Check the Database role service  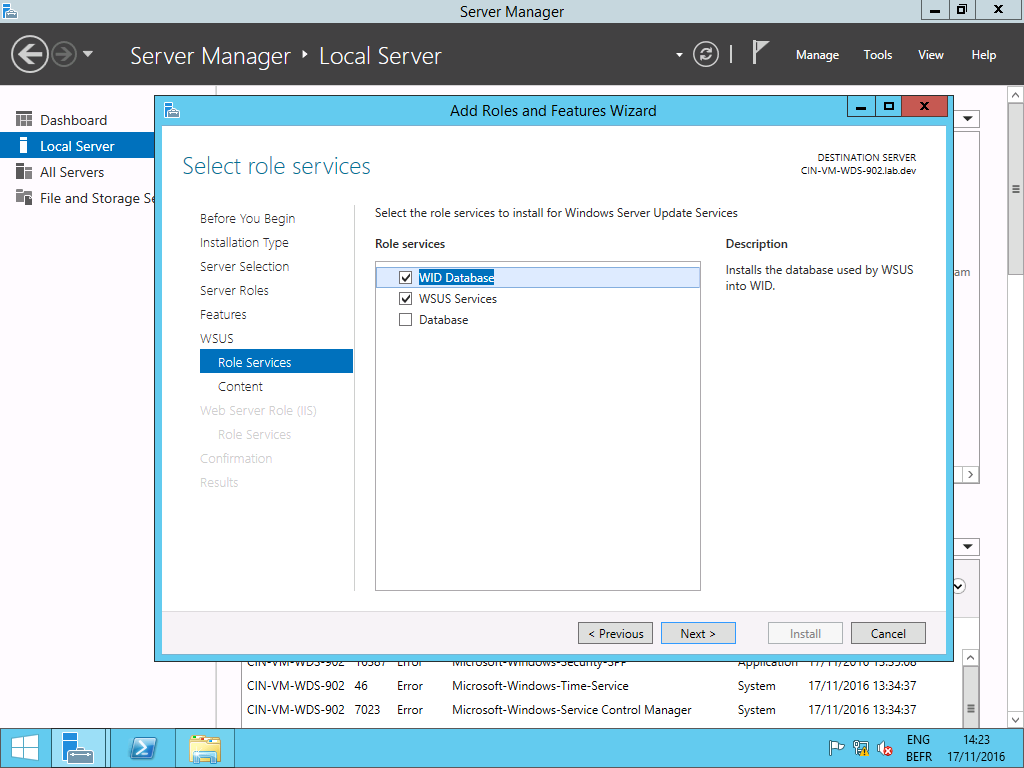pyautogui.click(x=406, y=319)
